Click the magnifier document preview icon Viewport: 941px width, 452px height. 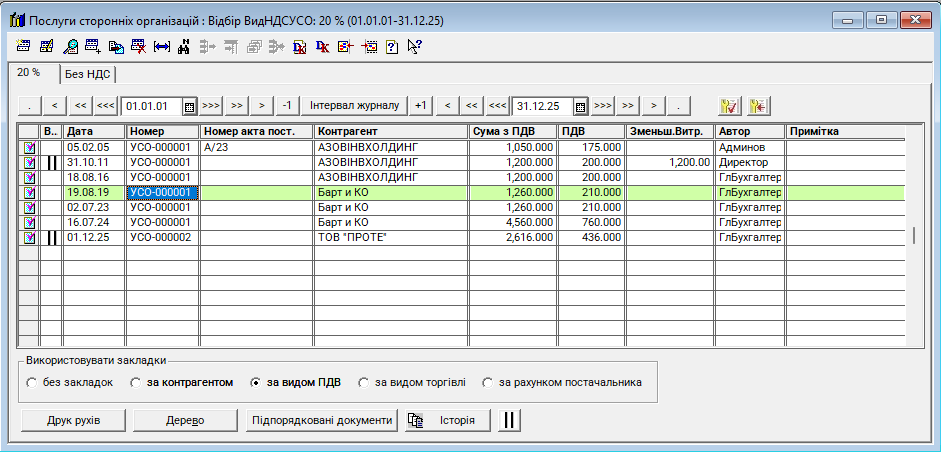coord(71,46)
